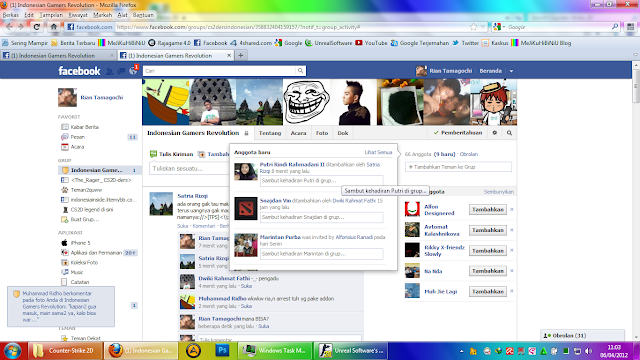This screenshot has width=640, height=360.
Task: Open friend requests icon in the Facebook header
Action: coord(109,71)
